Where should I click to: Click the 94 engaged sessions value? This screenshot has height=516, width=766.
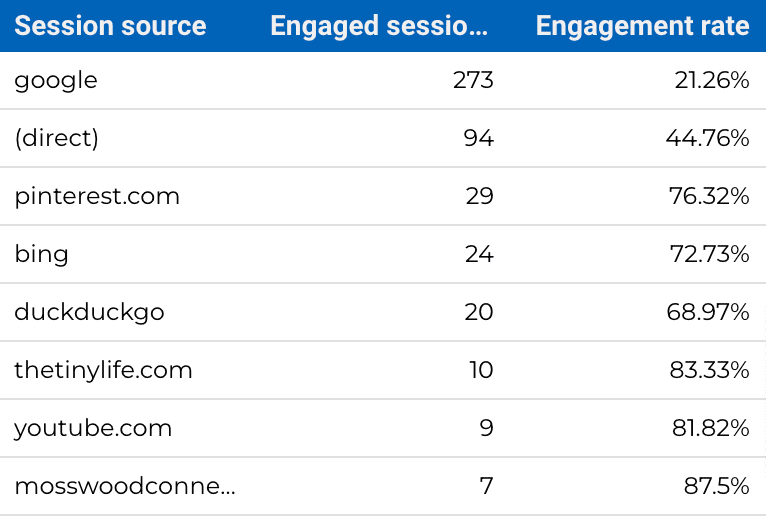click(478, 138)
